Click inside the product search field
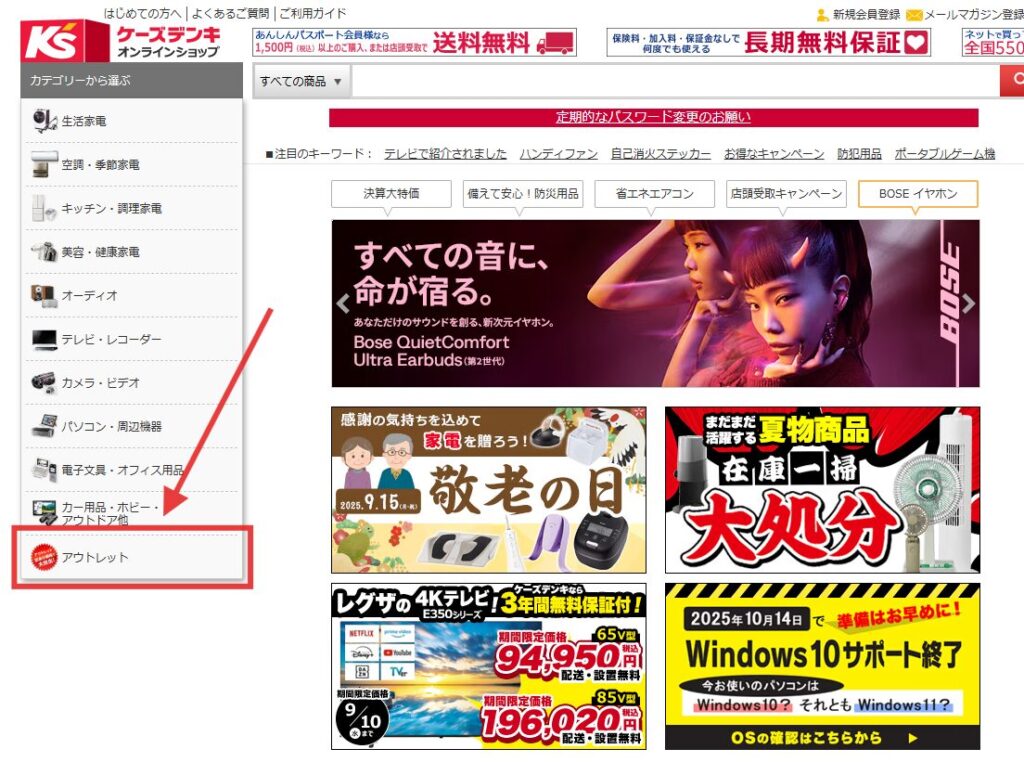 coord(675,82)
